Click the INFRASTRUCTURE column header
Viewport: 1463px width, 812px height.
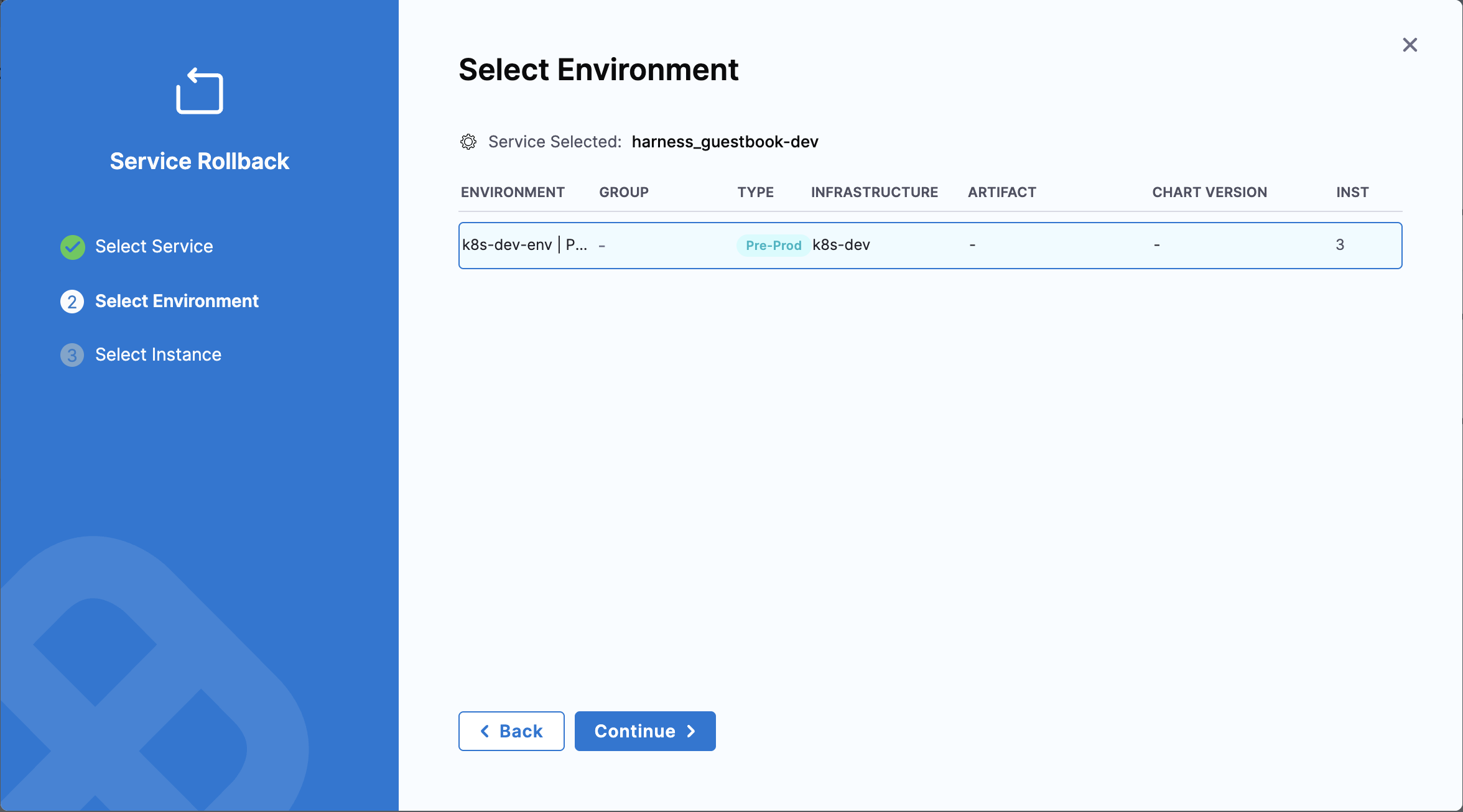click(x=874, y=192)
